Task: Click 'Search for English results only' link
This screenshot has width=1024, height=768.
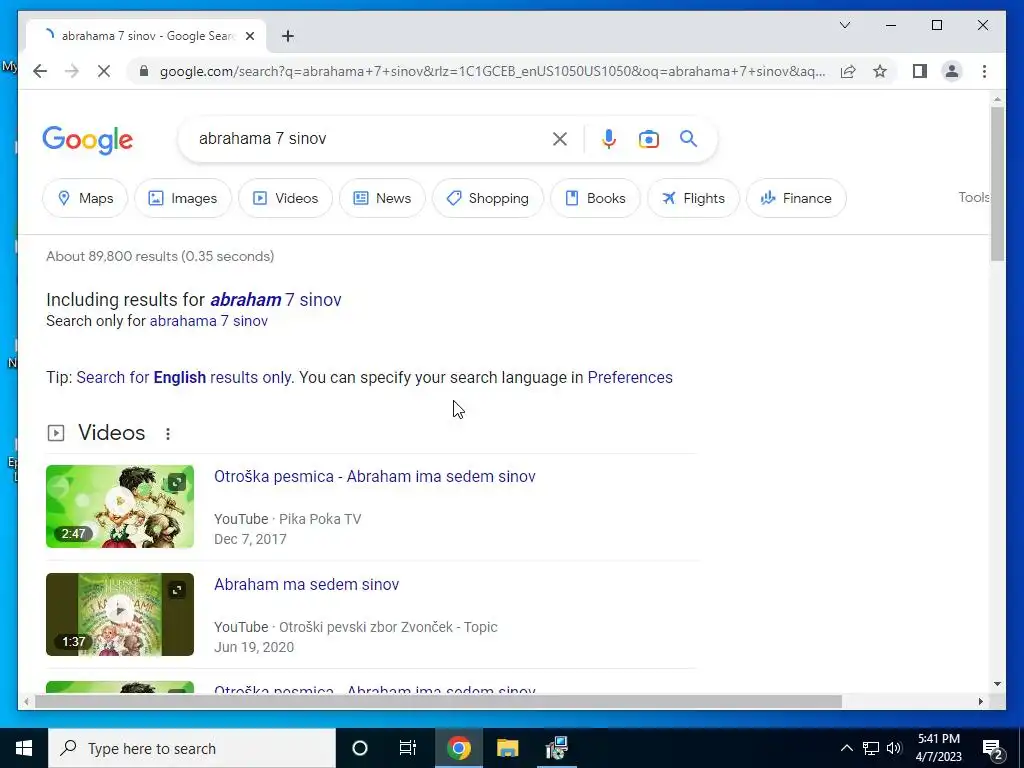Action: [185, 377]
